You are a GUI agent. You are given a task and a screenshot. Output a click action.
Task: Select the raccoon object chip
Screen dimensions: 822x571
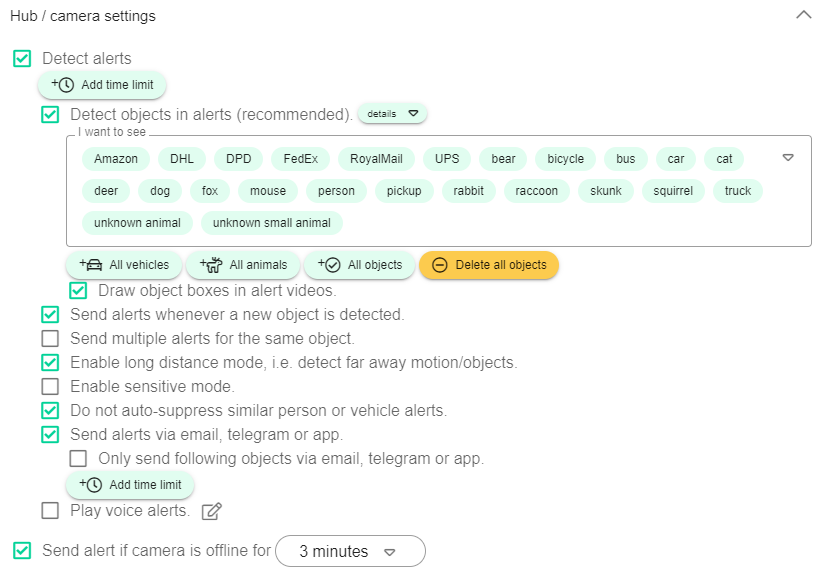pyautogui.click(x=536, y=191)
